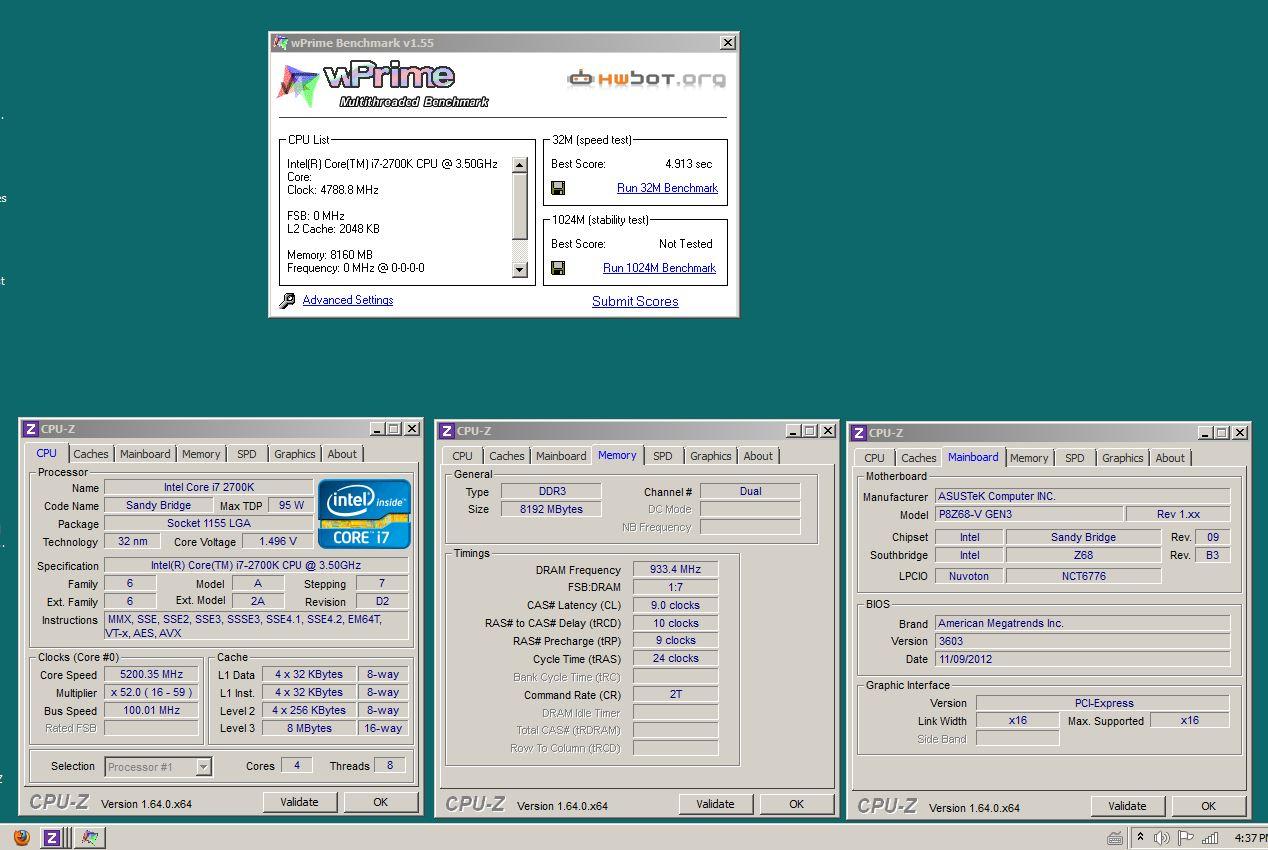Click the DRAM Frequency 933.4 MHz field
The image size is (1268, 850).
pyautogui.click(x=675, y=569)
